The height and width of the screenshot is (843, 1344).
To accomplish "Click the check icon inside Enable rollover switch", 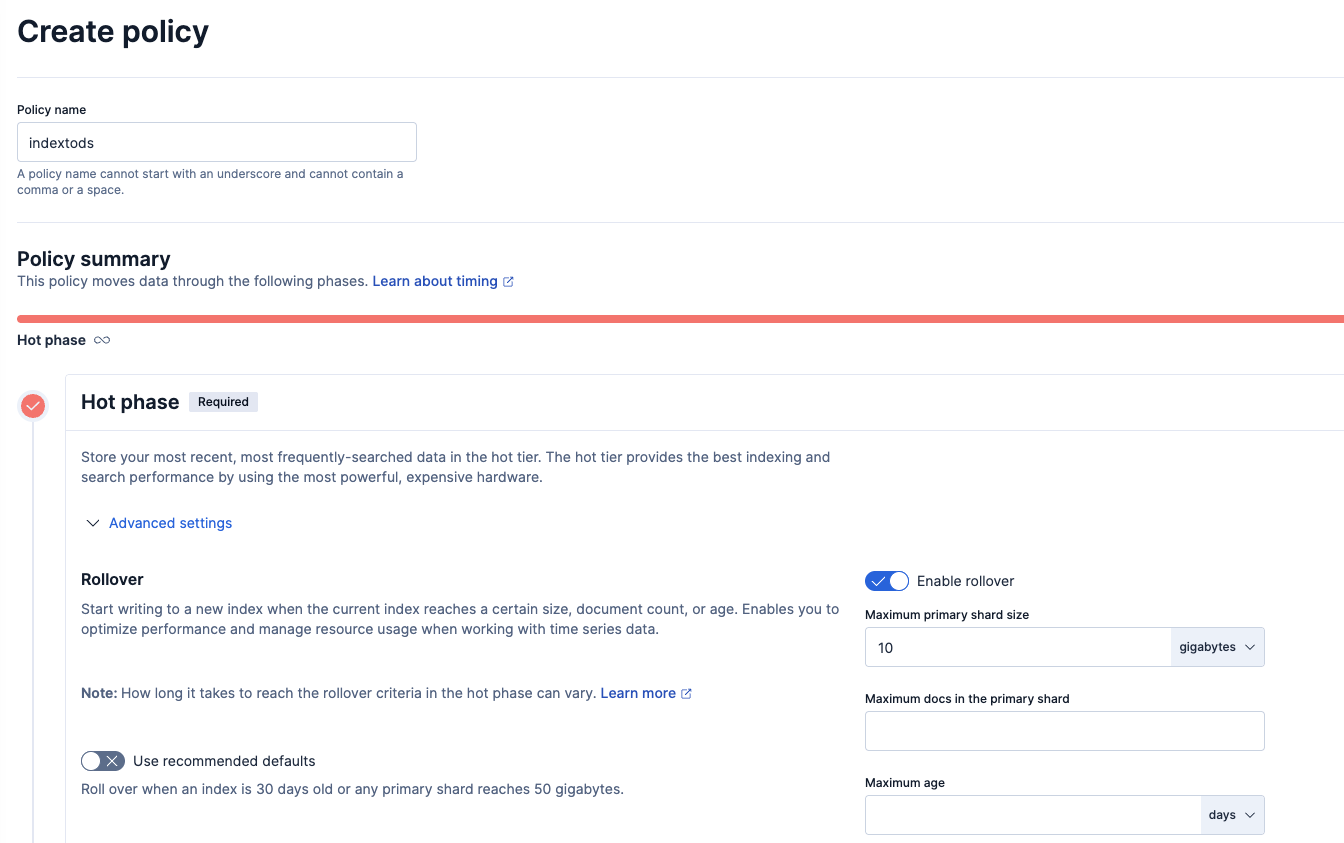I will [x=878, y=580].
